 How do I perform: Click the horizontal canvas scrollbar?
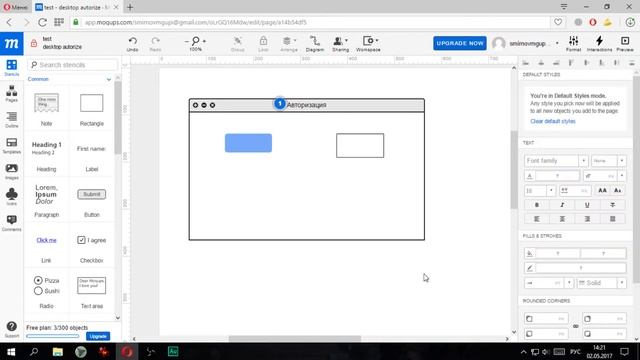coord(295,338)
